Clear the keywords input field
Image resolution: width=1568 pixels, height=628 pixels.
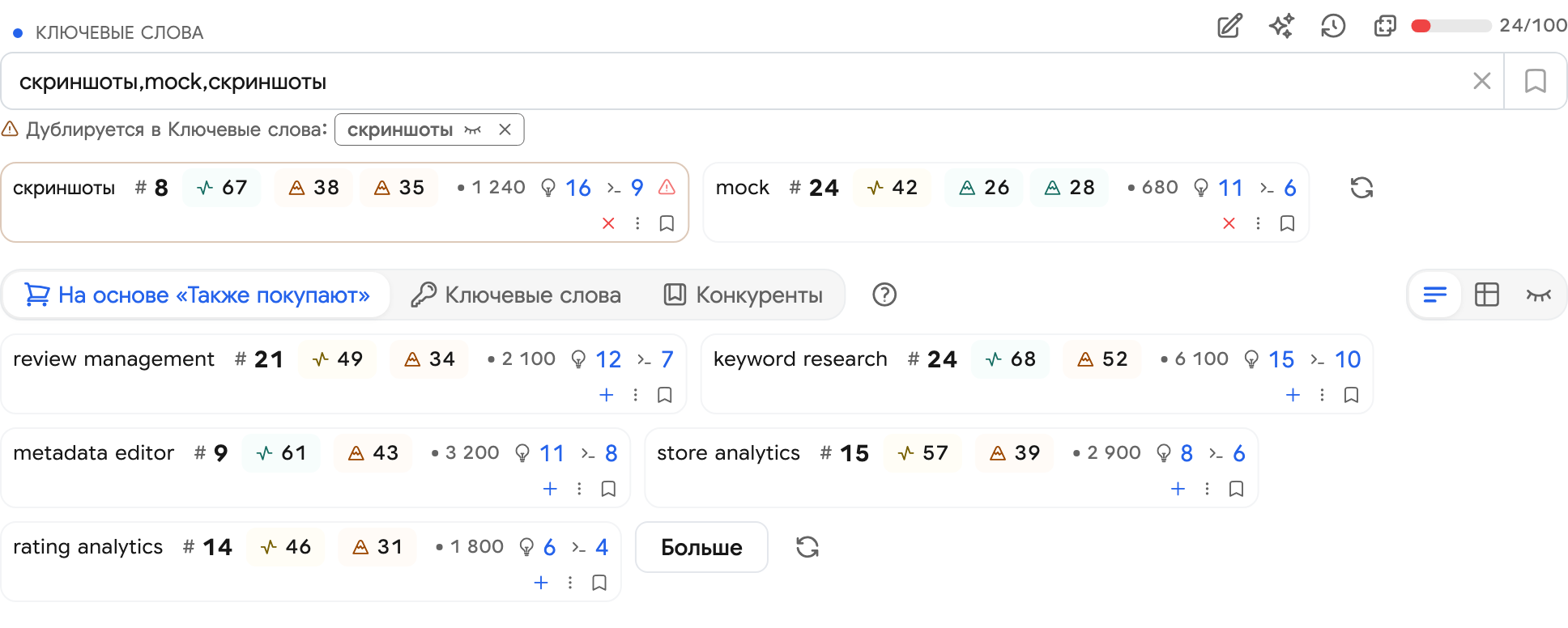pyautogui.click(x=1482, y=81)
